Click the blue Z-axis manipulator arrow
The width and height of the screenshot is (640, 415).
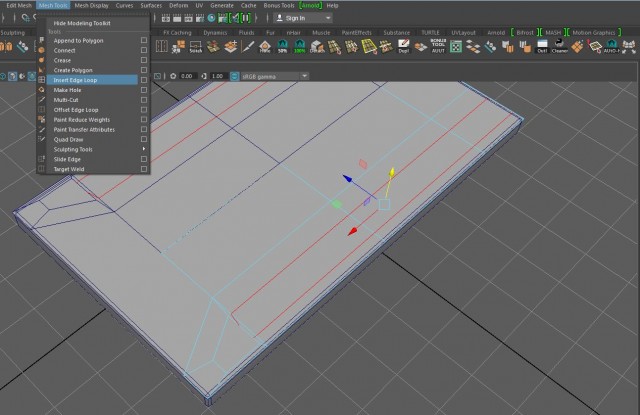pyautogui.click(x=347, y=178)
